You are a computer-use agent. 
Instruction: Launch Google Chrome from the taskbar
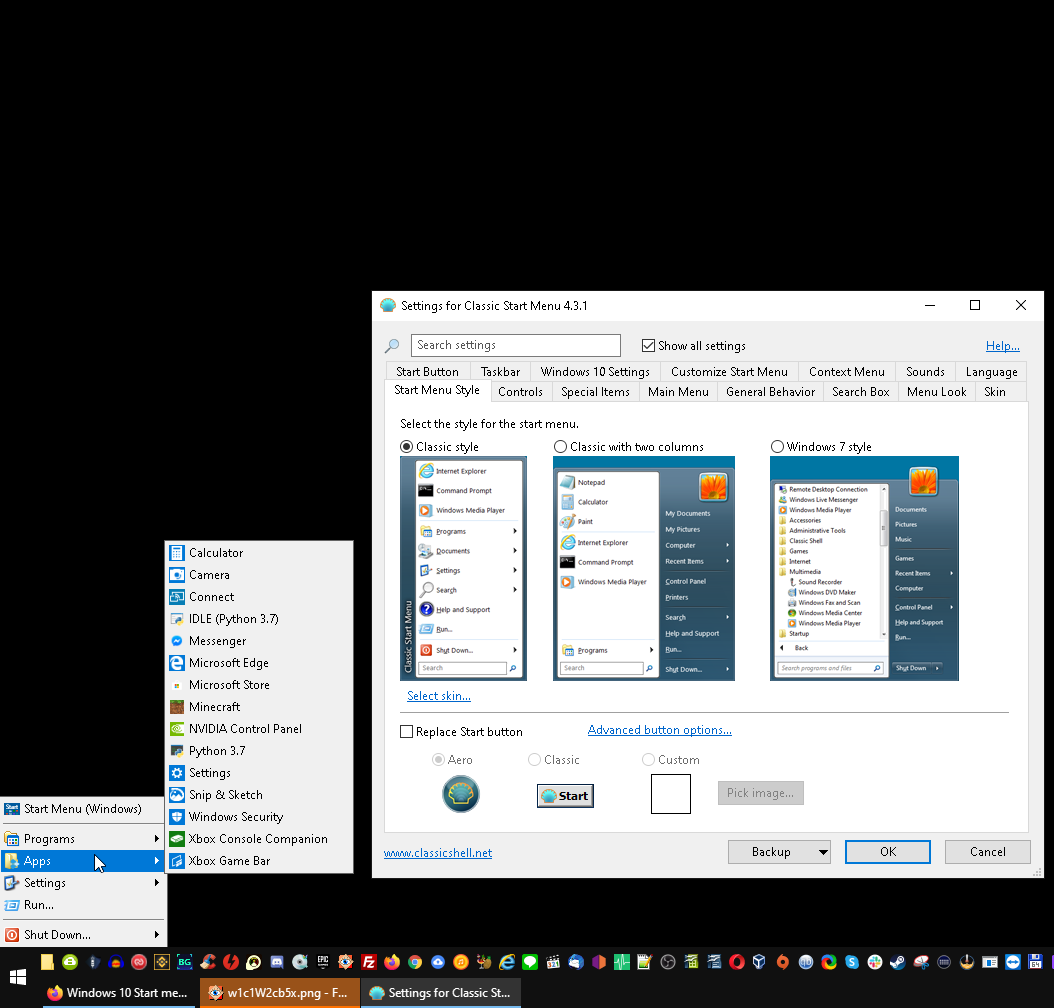click(415, 962)
